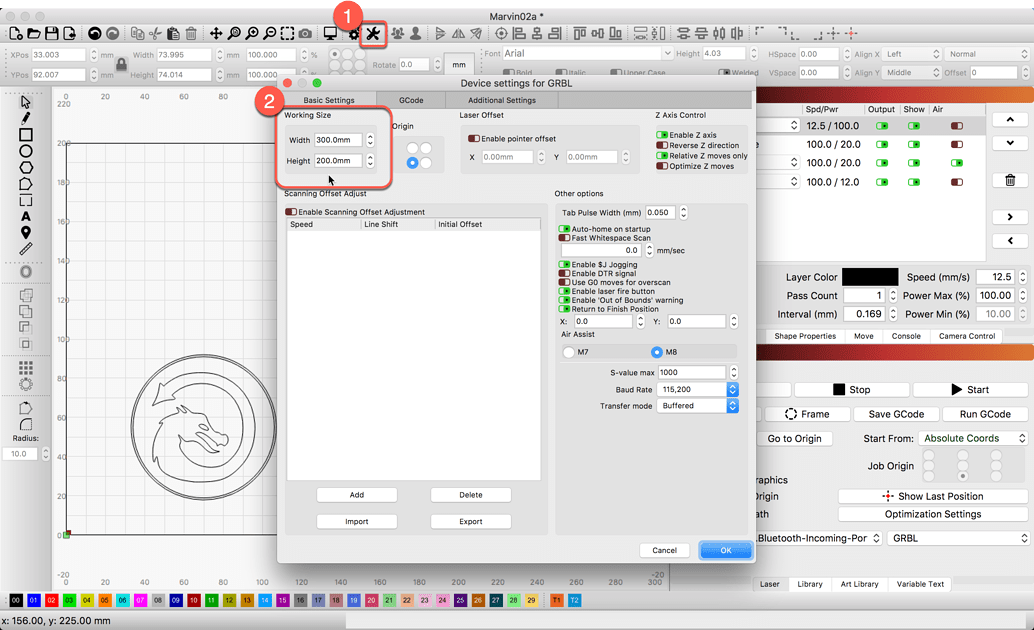Open the Normal style dropdown
The width and height of the screenshot is (1034, 630).
pyautogui.click(x=987, y=54)
